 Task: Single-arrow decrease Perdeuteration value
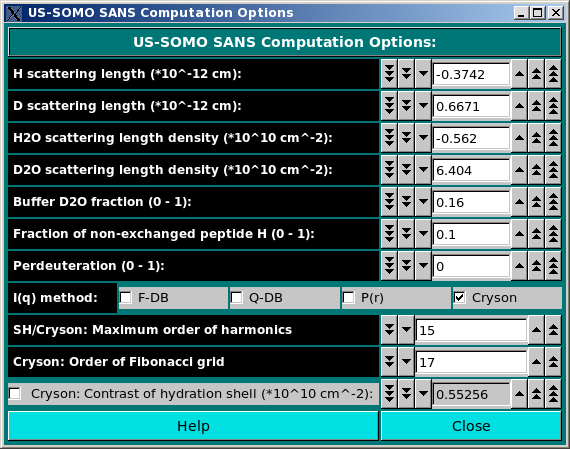pos(423,266)
